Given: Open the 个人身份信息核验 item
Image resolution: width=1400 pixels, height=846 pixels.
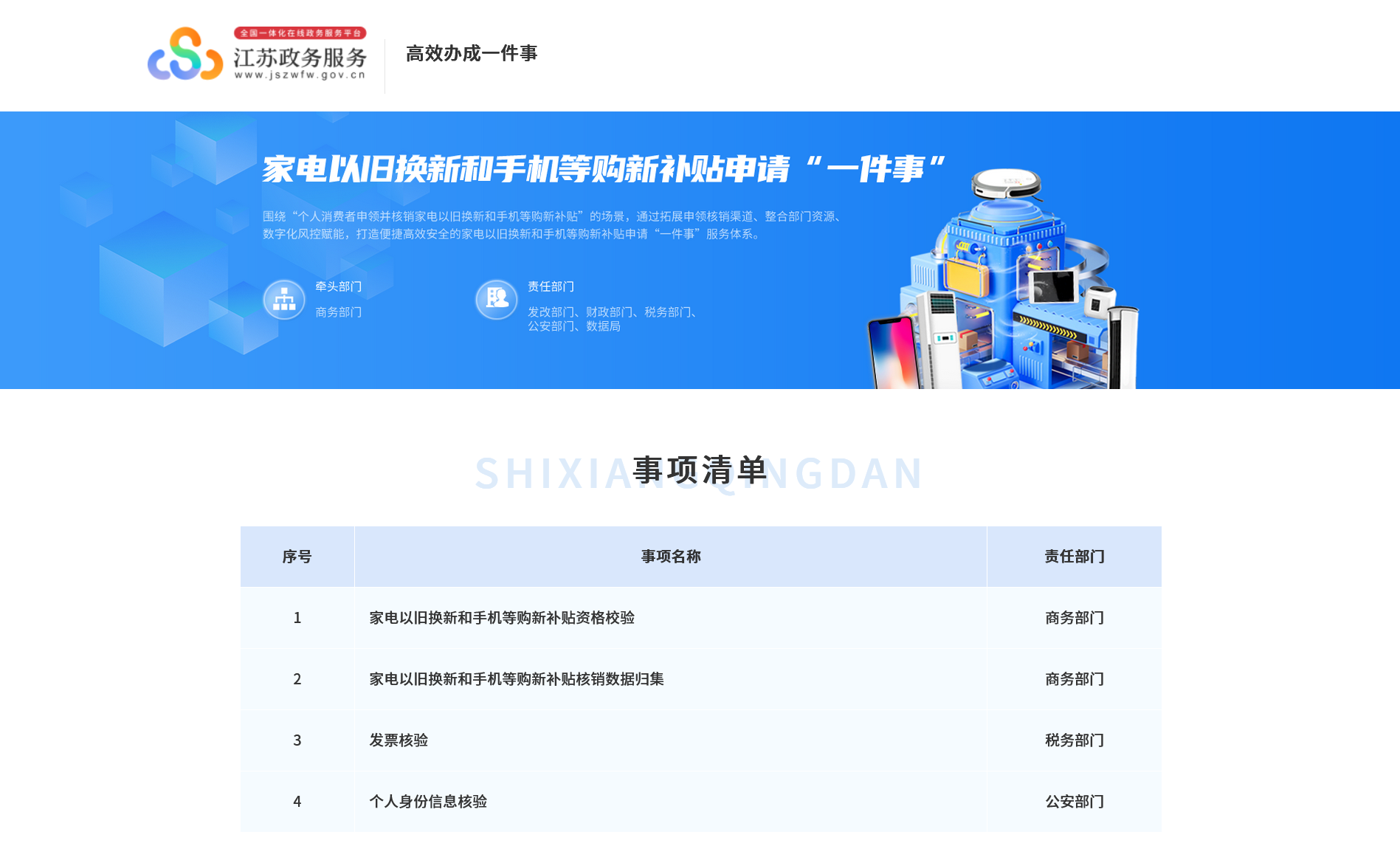Looking at the screenshot, I should (428, 802).
